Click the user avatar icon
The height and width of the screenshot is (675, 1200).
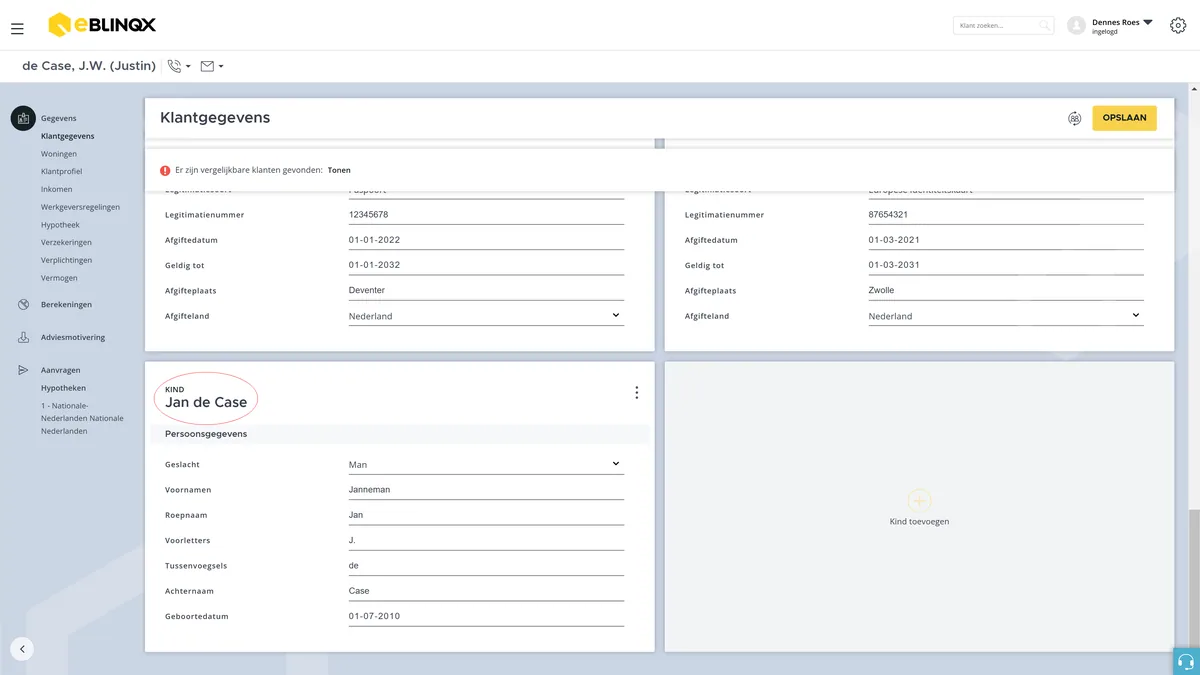coord(1076,26)
